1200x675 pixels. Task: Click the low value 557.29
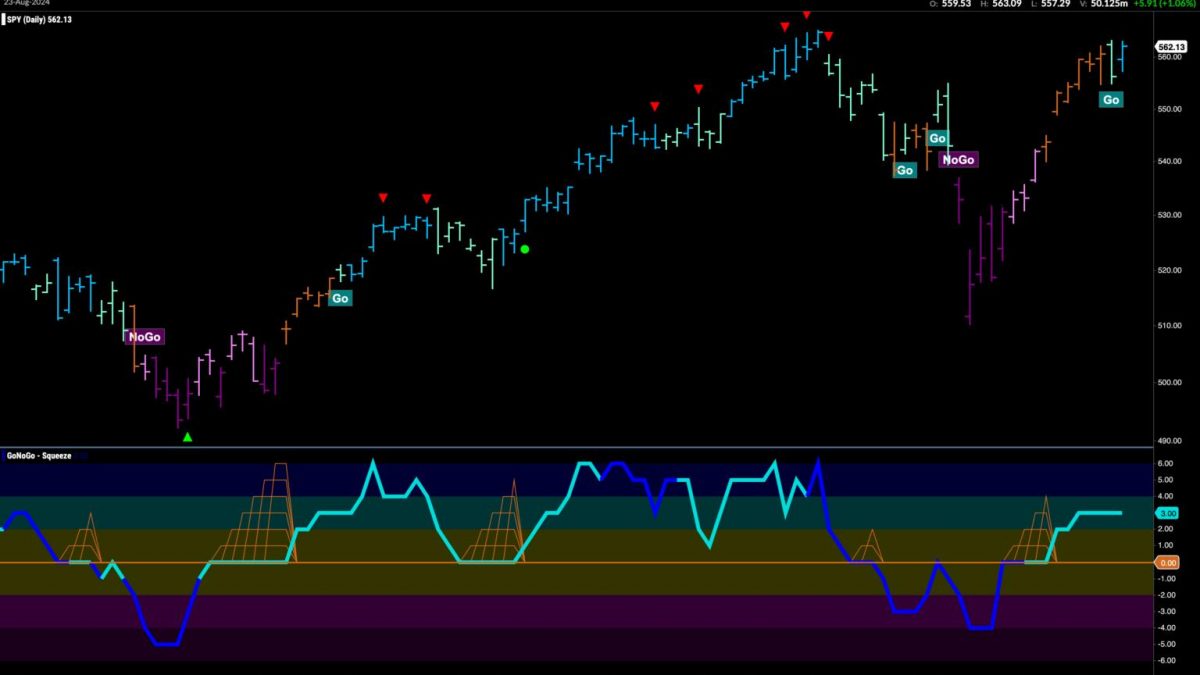[1056, 4]
